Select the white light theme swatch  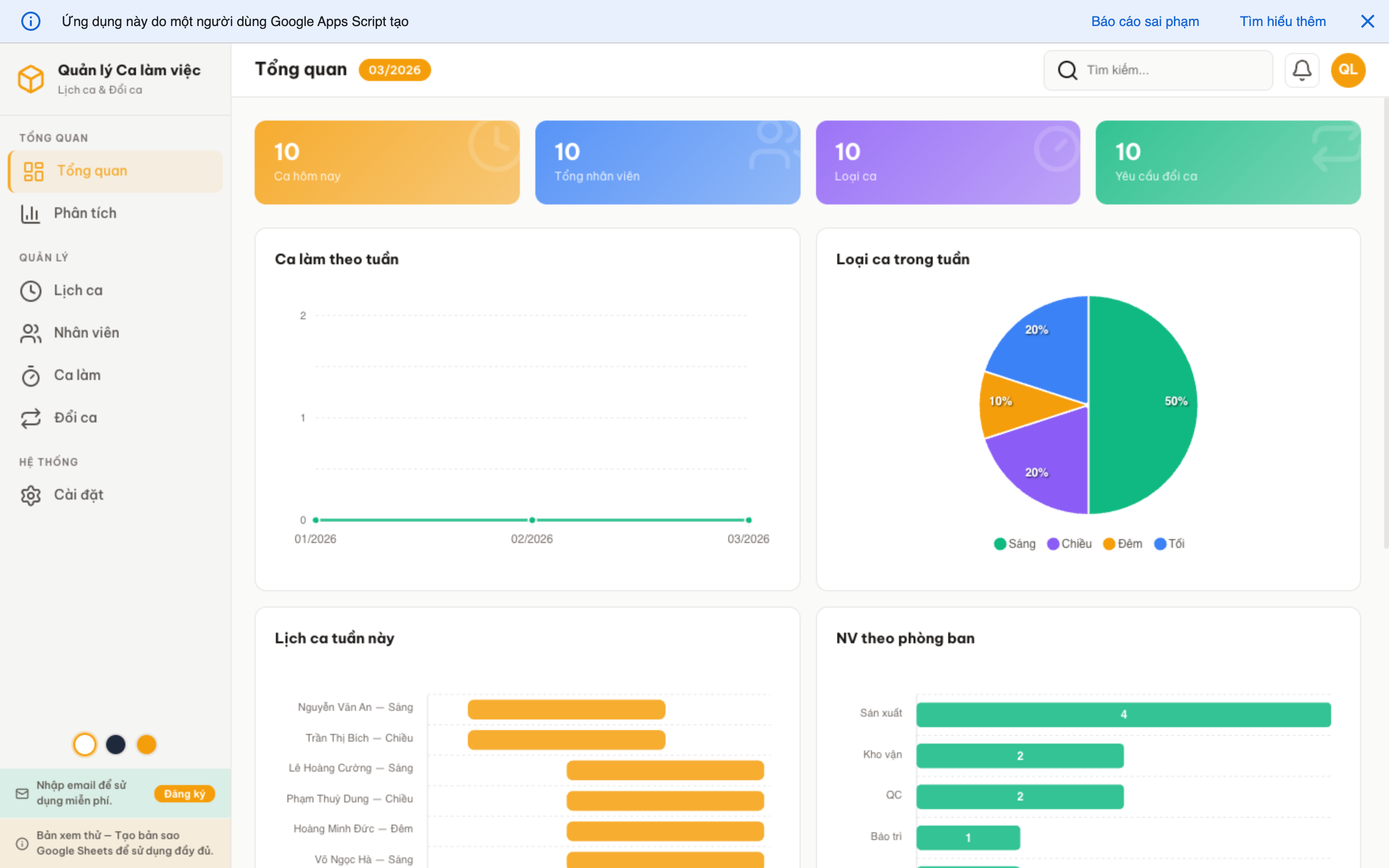click(85, 745)
